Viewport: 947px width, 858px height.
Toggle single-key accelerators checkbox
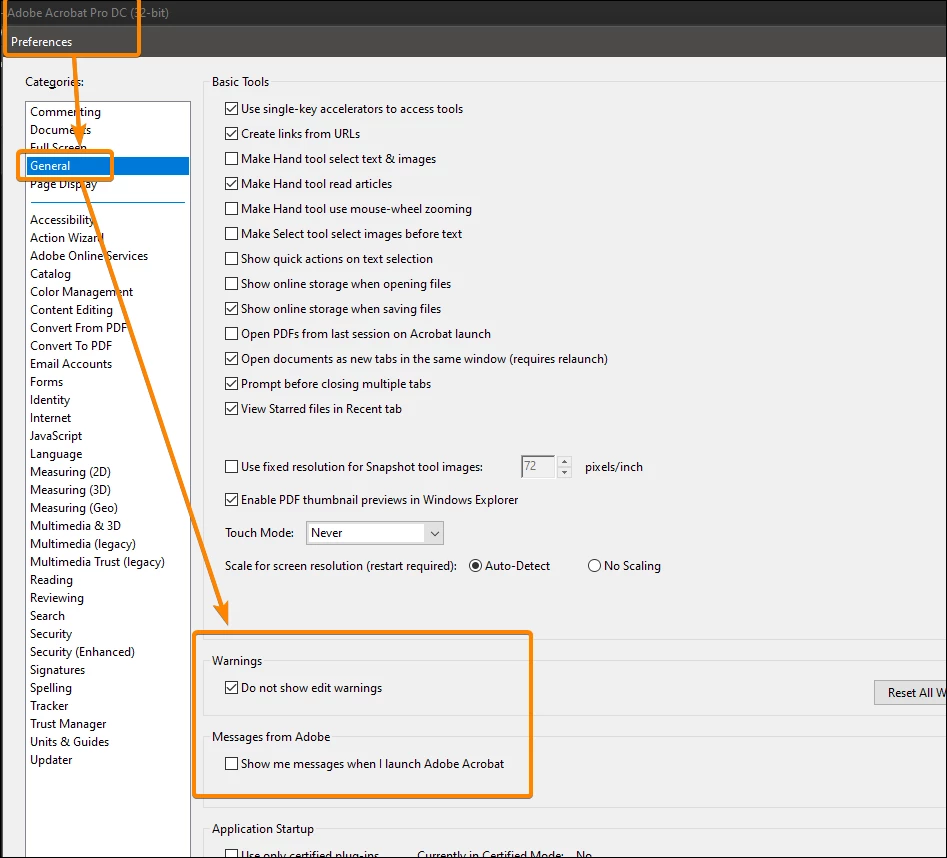click(231, 109)
